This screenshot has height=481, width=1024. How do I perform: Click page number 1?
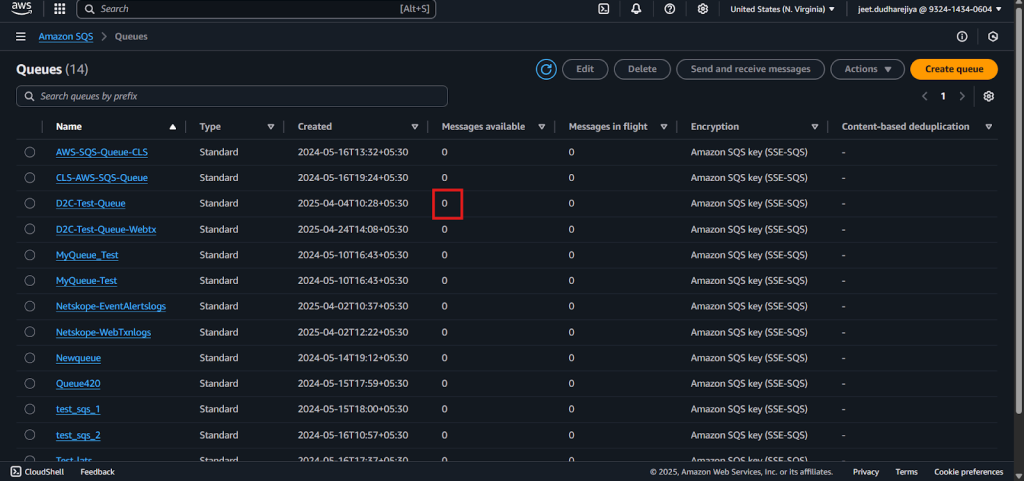coord(943,96)
